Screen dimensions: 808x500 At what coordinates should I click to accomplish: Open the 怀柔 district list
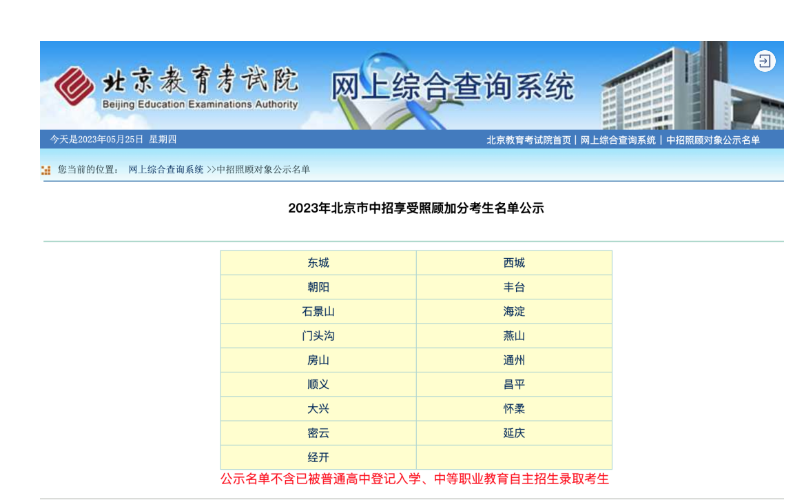514,409
